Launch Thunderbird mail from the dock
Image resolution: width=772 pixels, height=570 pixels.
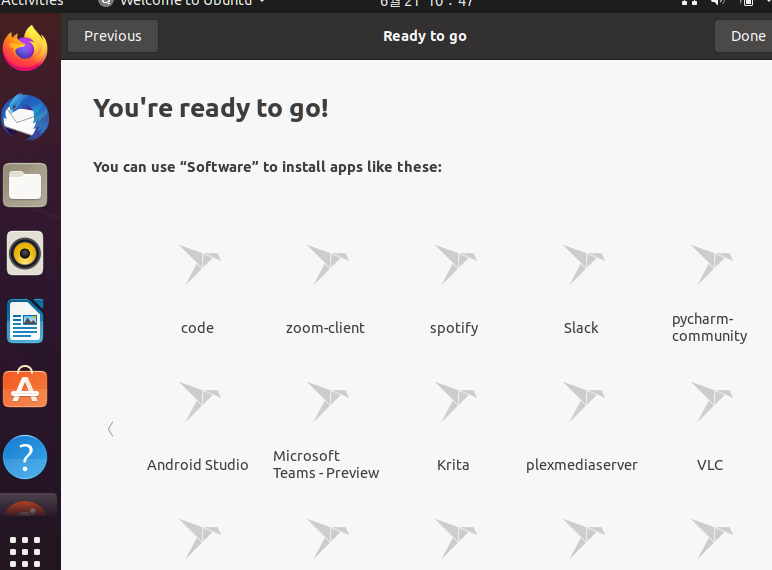tap(25, 117)
